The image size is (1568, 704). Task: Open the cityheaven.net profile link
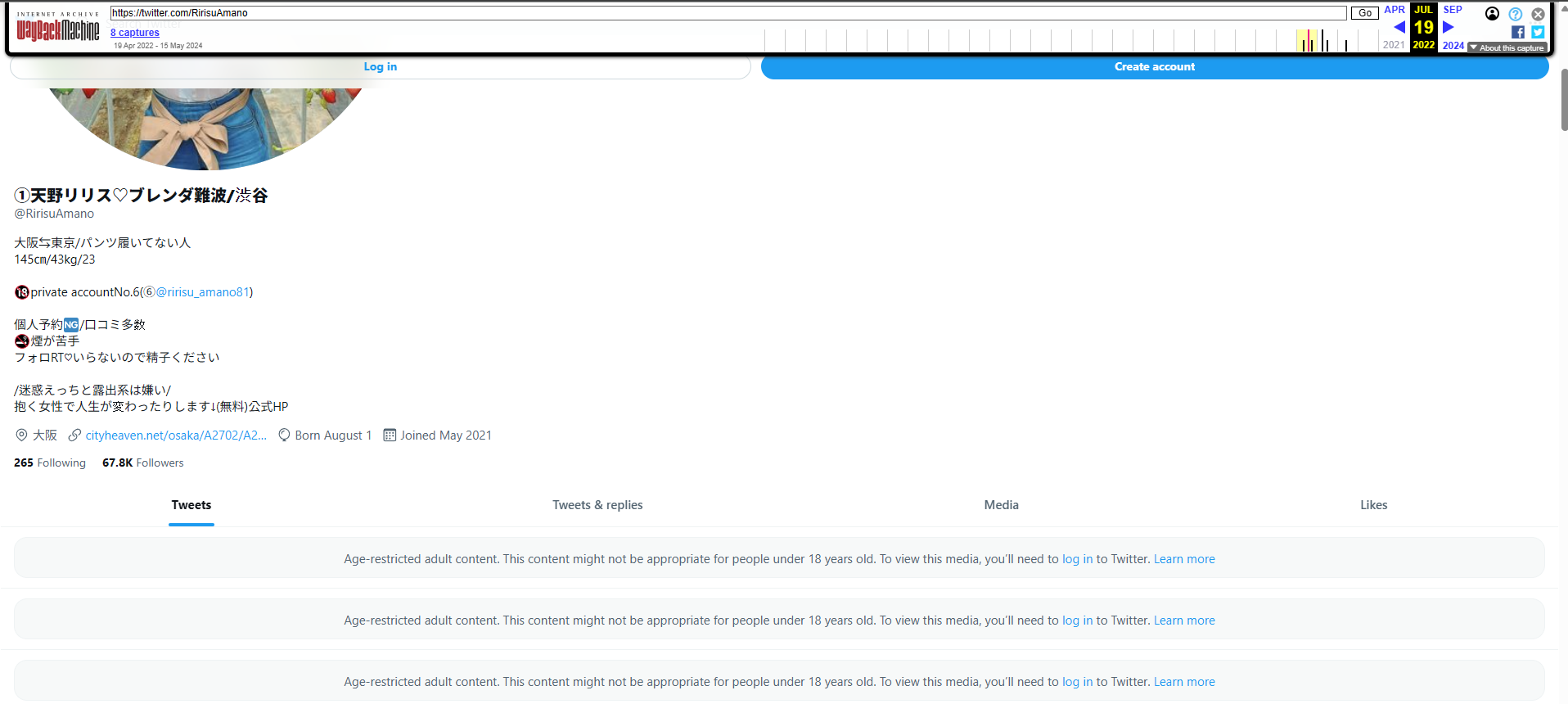point(176,435)
